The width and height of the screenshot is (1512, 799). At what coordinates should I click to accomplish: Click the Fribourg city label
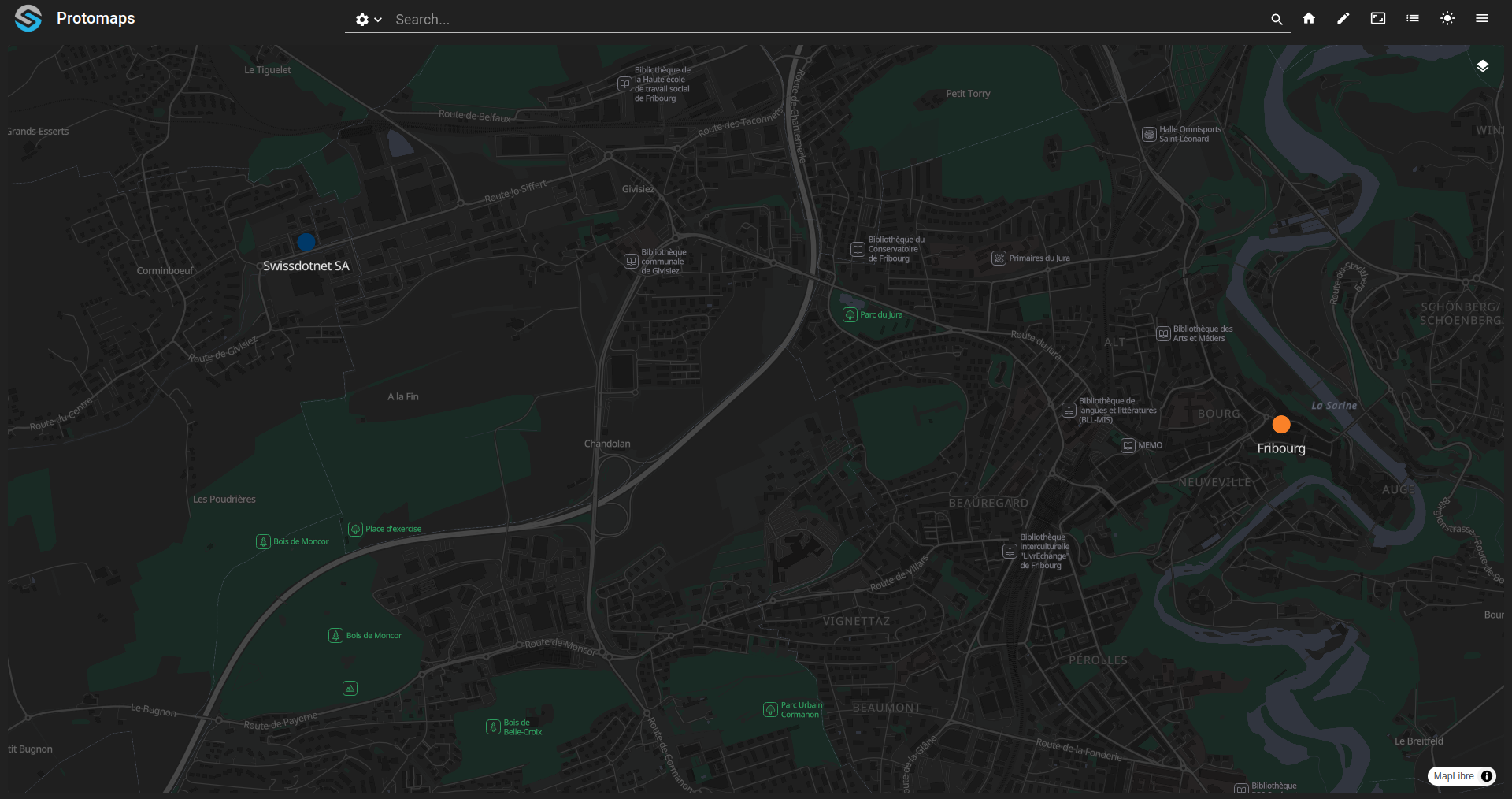[x=1281, y=448]
